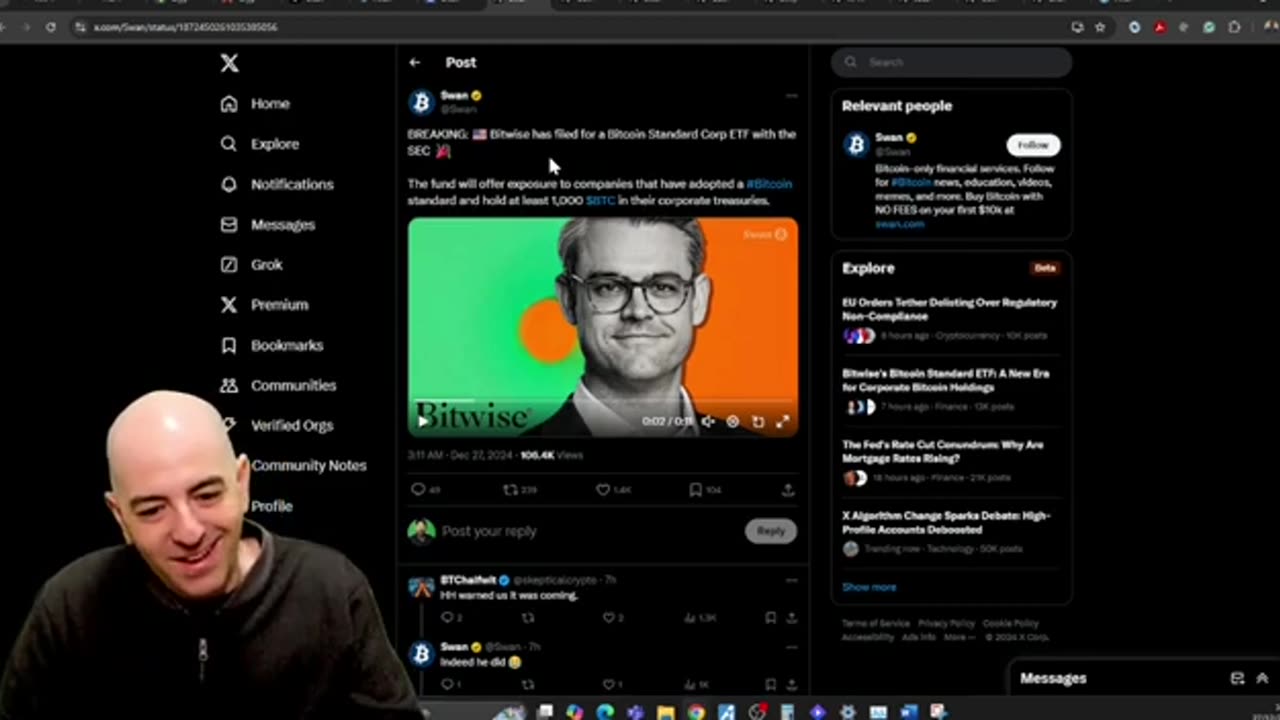Open X Algorithm Change Sparks Debate story
The image size is (1280, 720).
pos(946,522)
